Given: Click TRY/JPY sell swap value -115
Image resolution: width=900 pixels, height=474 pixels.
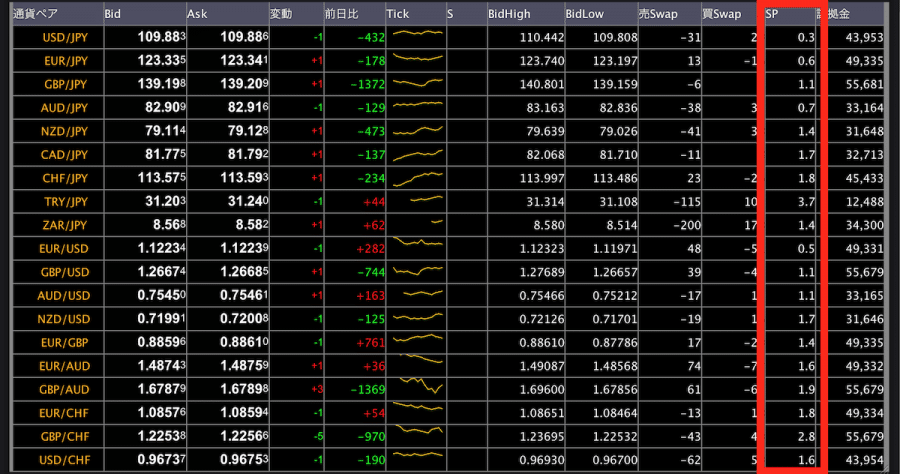Looking at the screenshot, I should [x=687, y=203].
